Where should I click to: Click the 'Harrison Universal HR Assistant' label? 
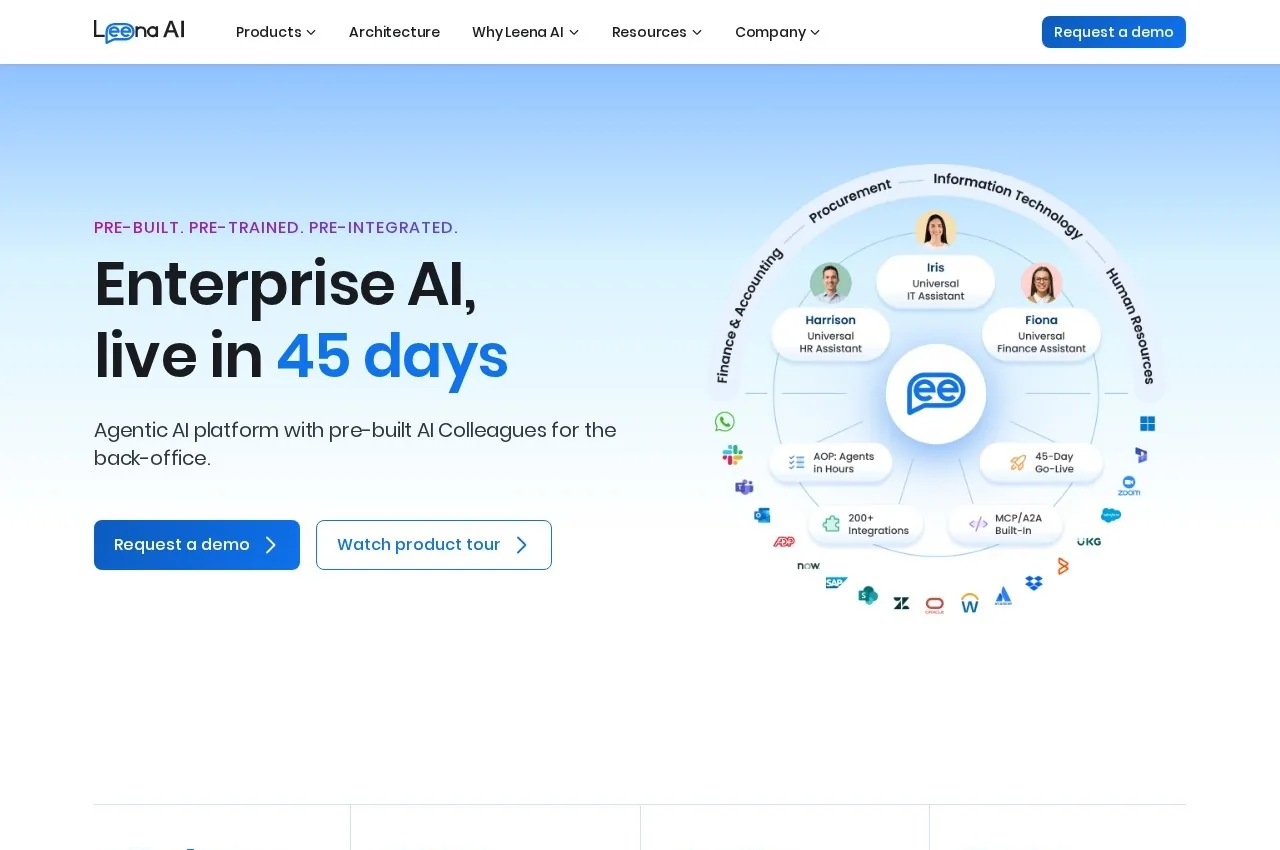[x=831, y=334]
